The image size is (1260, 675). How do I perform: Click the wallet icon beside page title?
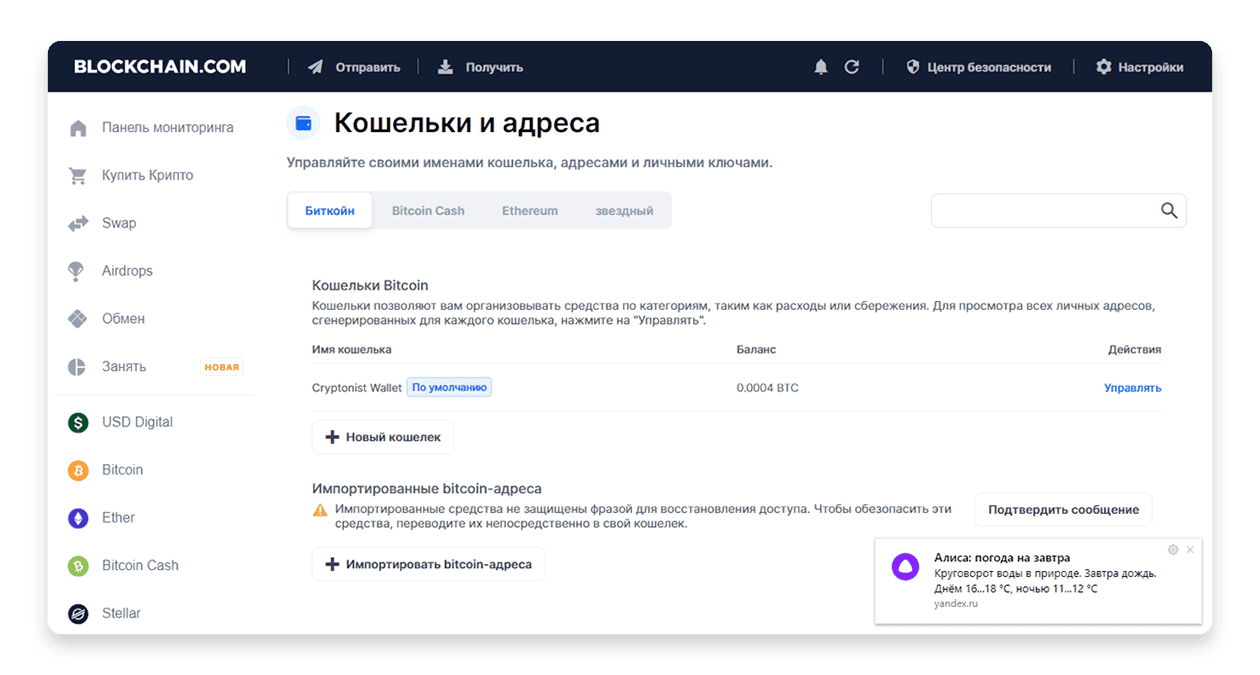pyautogui.click(x=303, y=123)
